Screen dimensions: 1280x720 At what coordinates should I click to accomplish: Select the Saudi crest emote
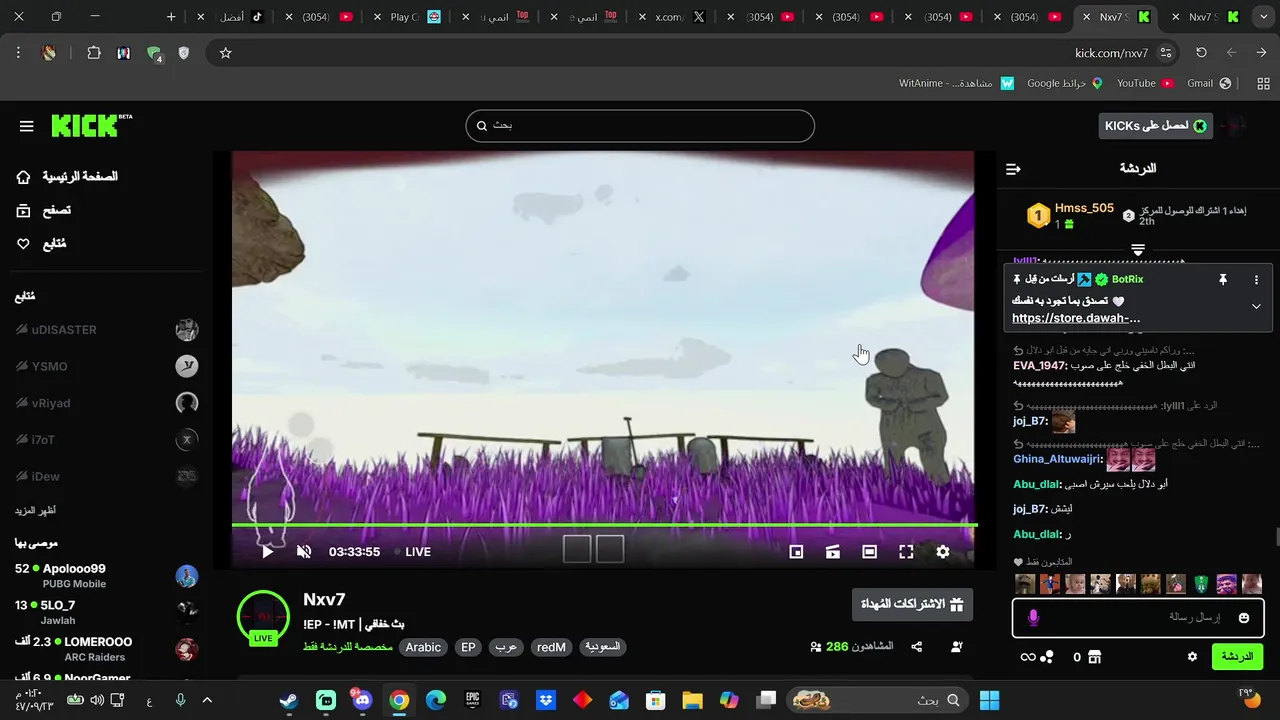1201,584
